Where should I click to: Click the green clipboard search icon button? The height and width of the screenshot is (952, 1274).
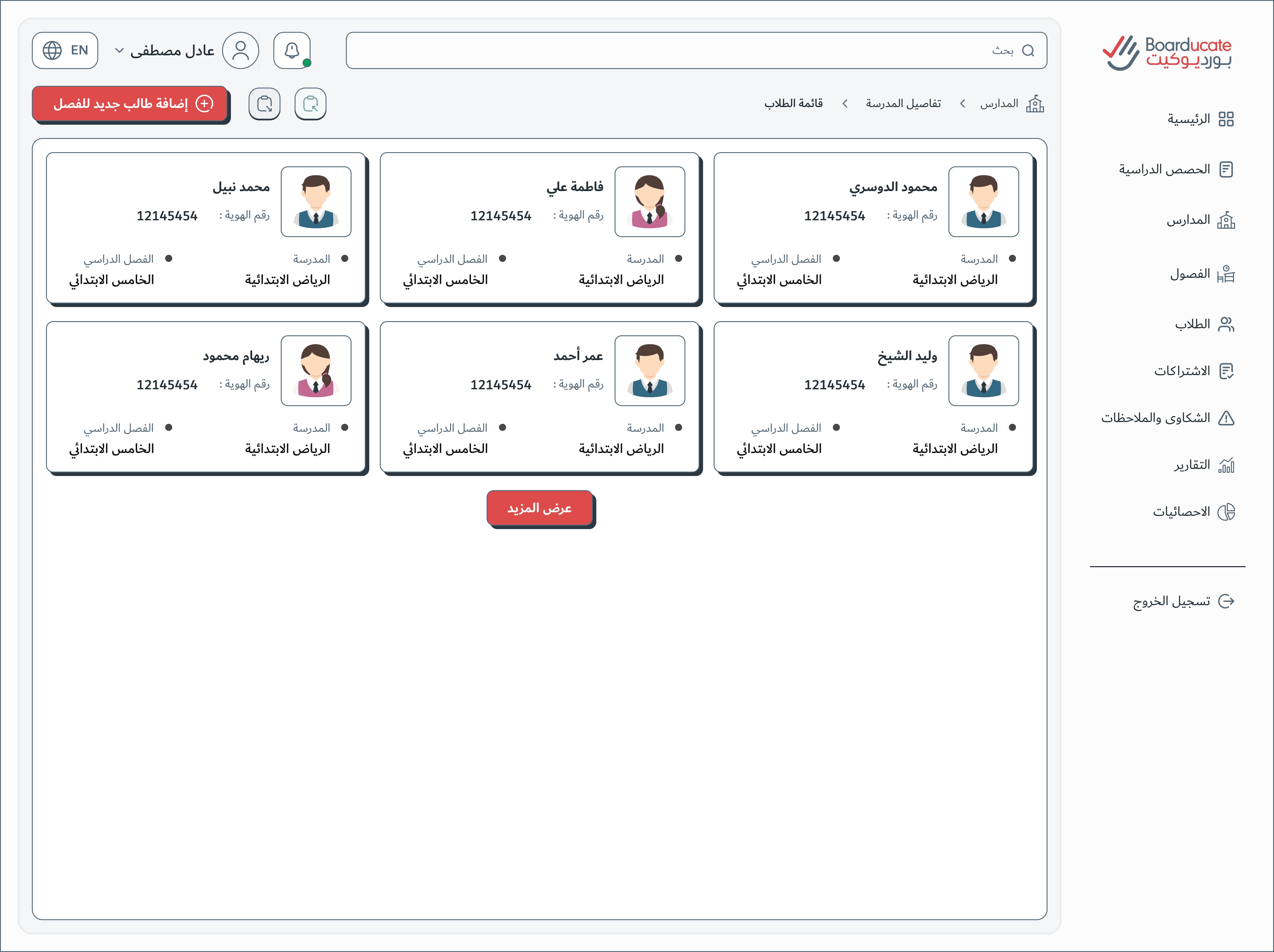pyautogui.click(x=311, y=104)
